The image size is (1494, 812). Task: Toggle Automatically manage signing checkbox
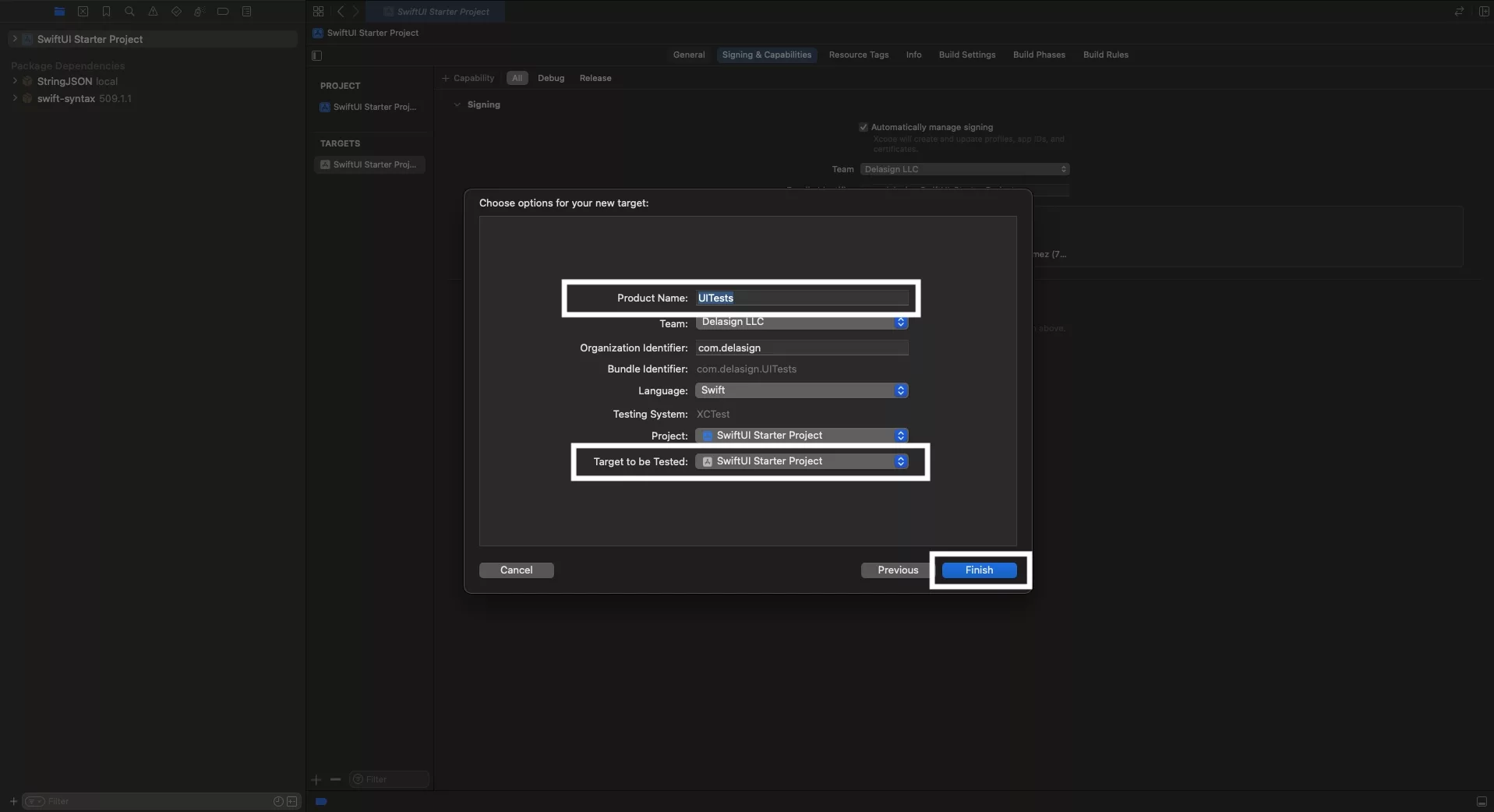coord(863,127)
